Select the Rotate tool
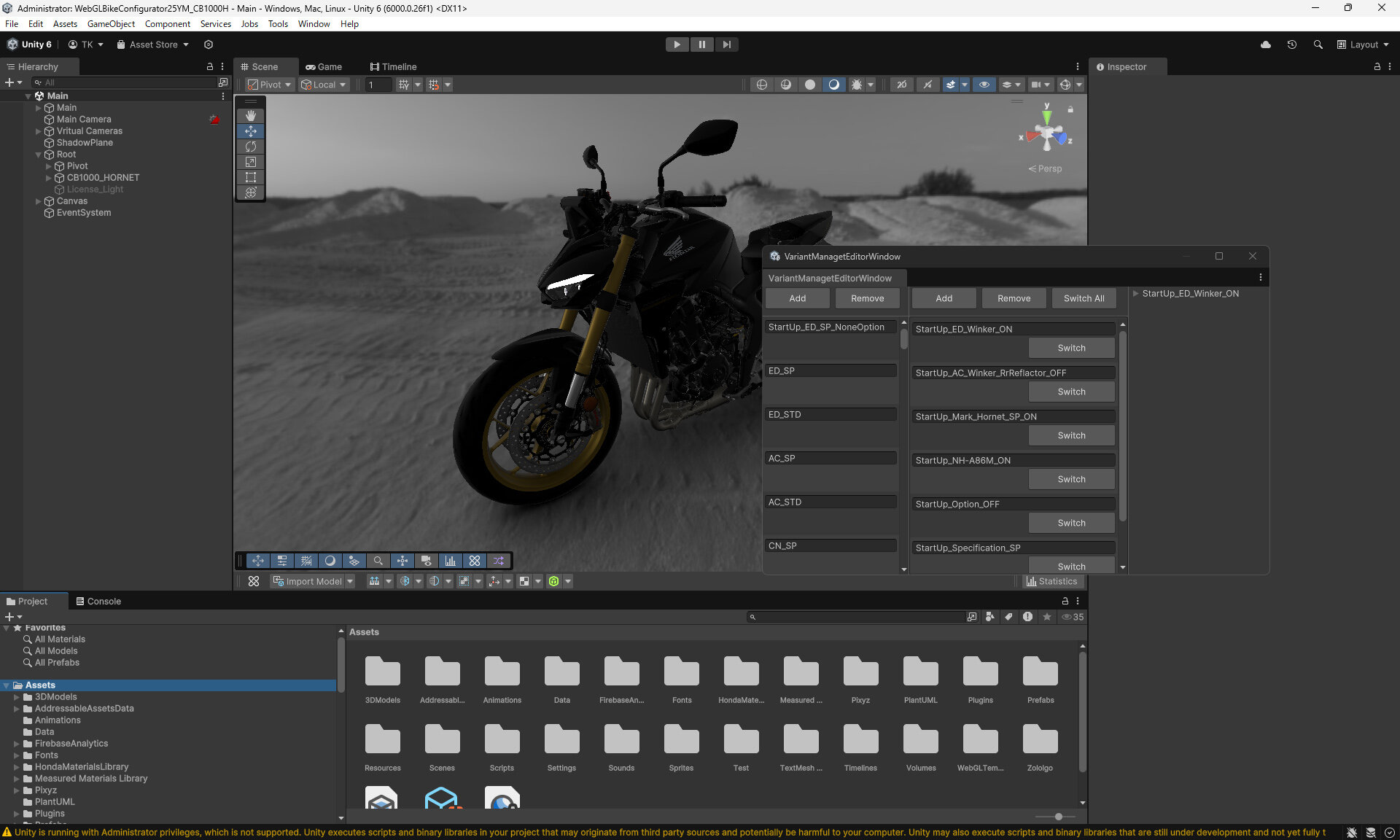 pyautogui.click(x=250, y=147)
